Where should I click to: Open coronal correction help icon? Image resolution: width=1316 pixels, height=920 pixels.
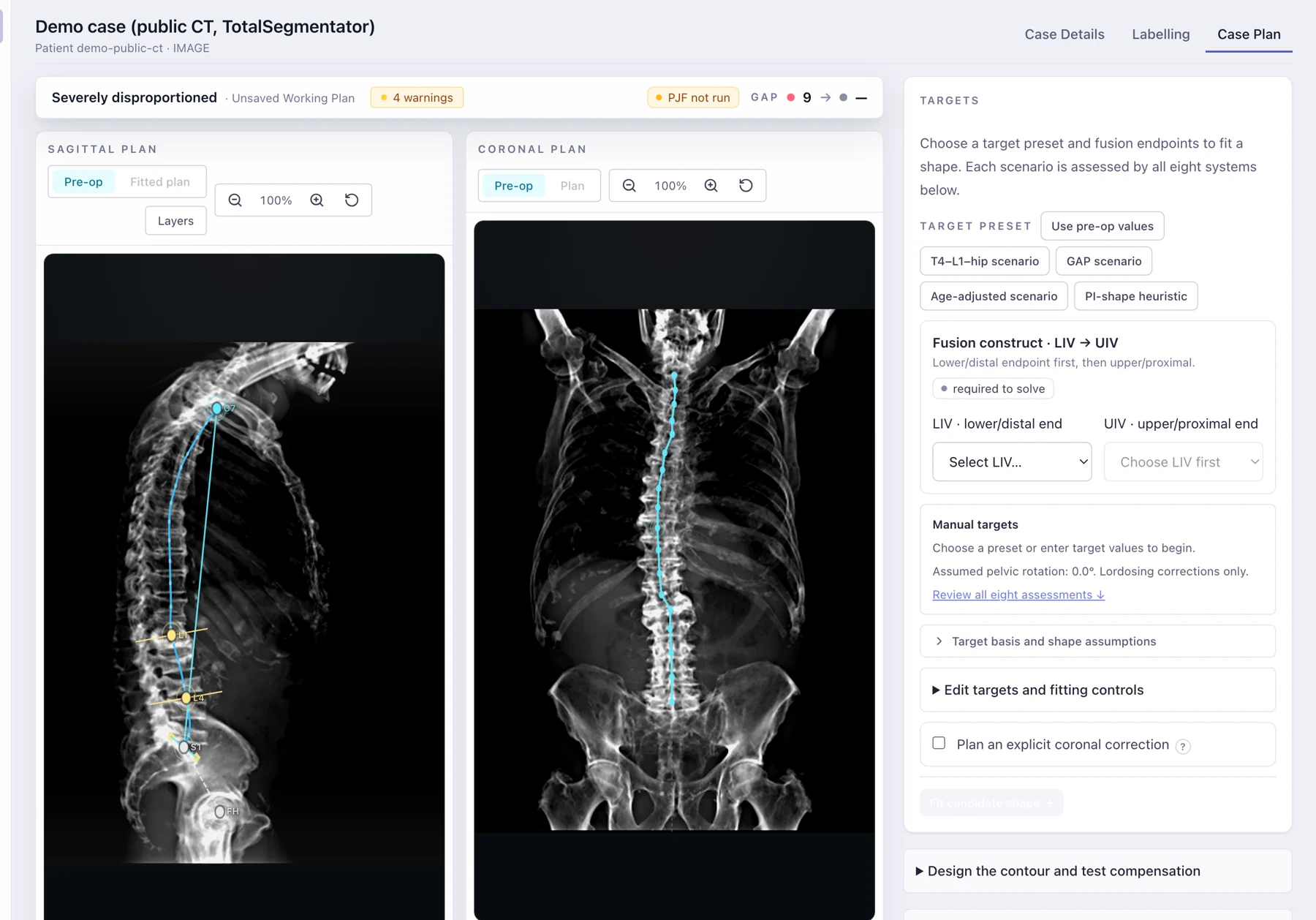tap(1183, 746)
